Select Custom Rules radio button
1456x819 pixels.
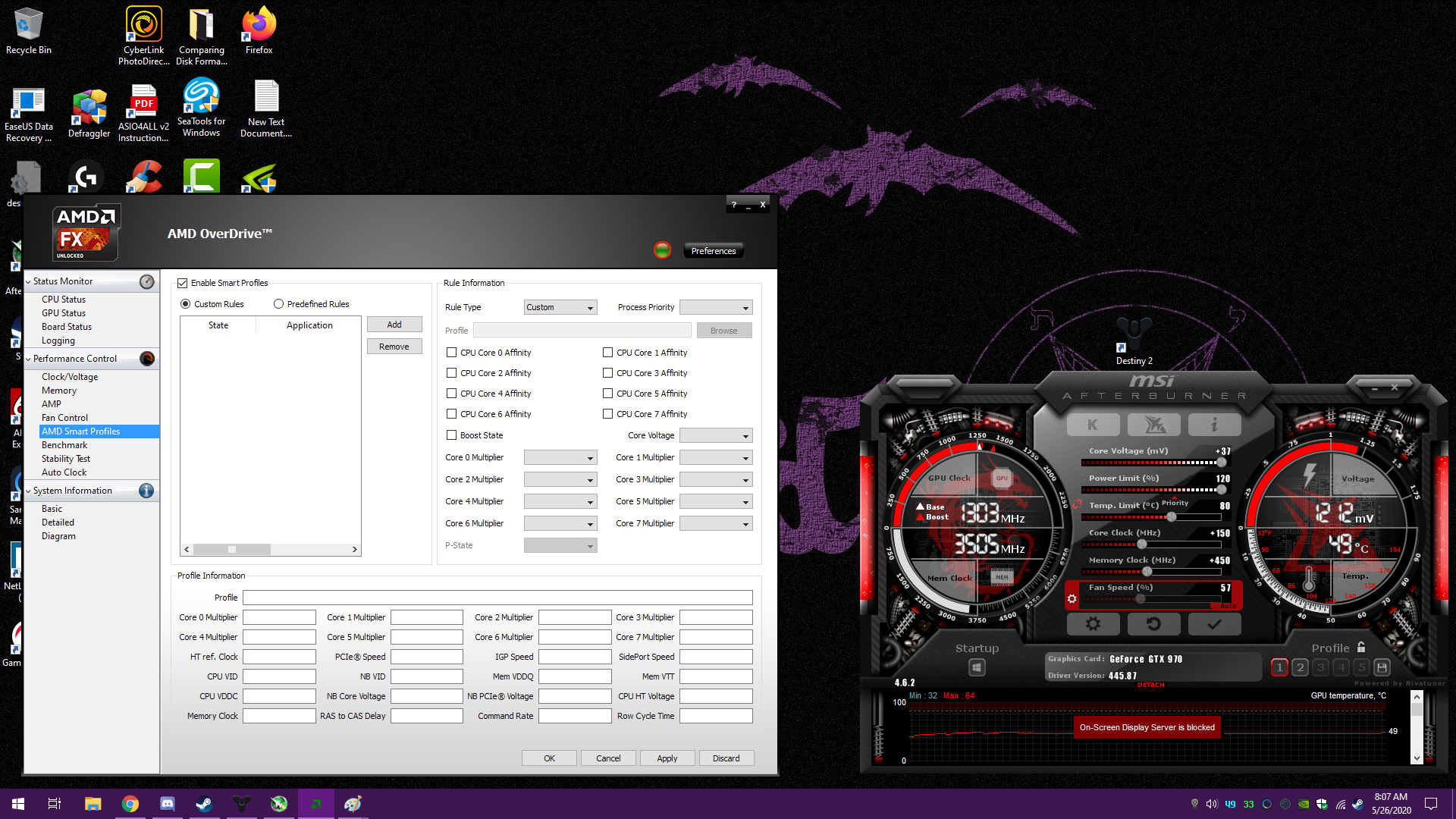point(186,304)
